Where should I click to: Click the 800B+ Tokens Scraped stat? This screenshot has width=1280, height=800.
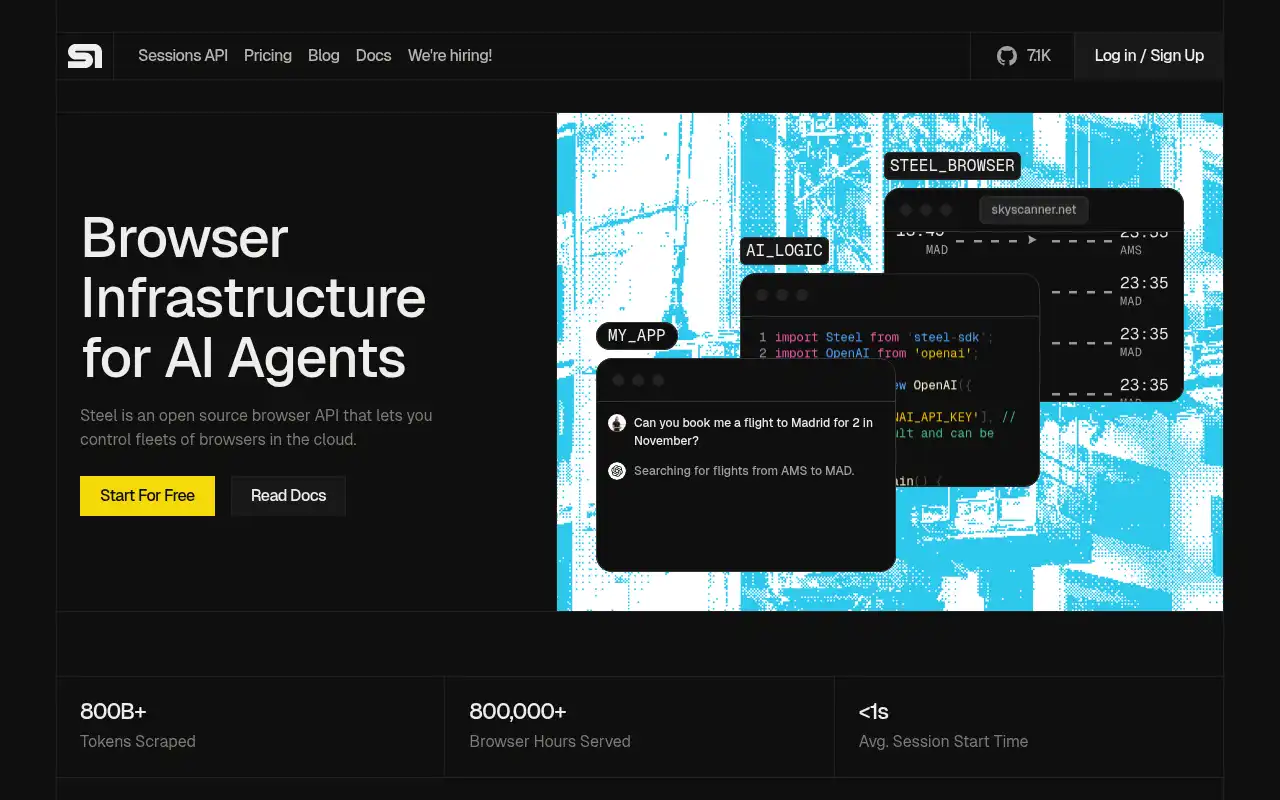[250, 727]
